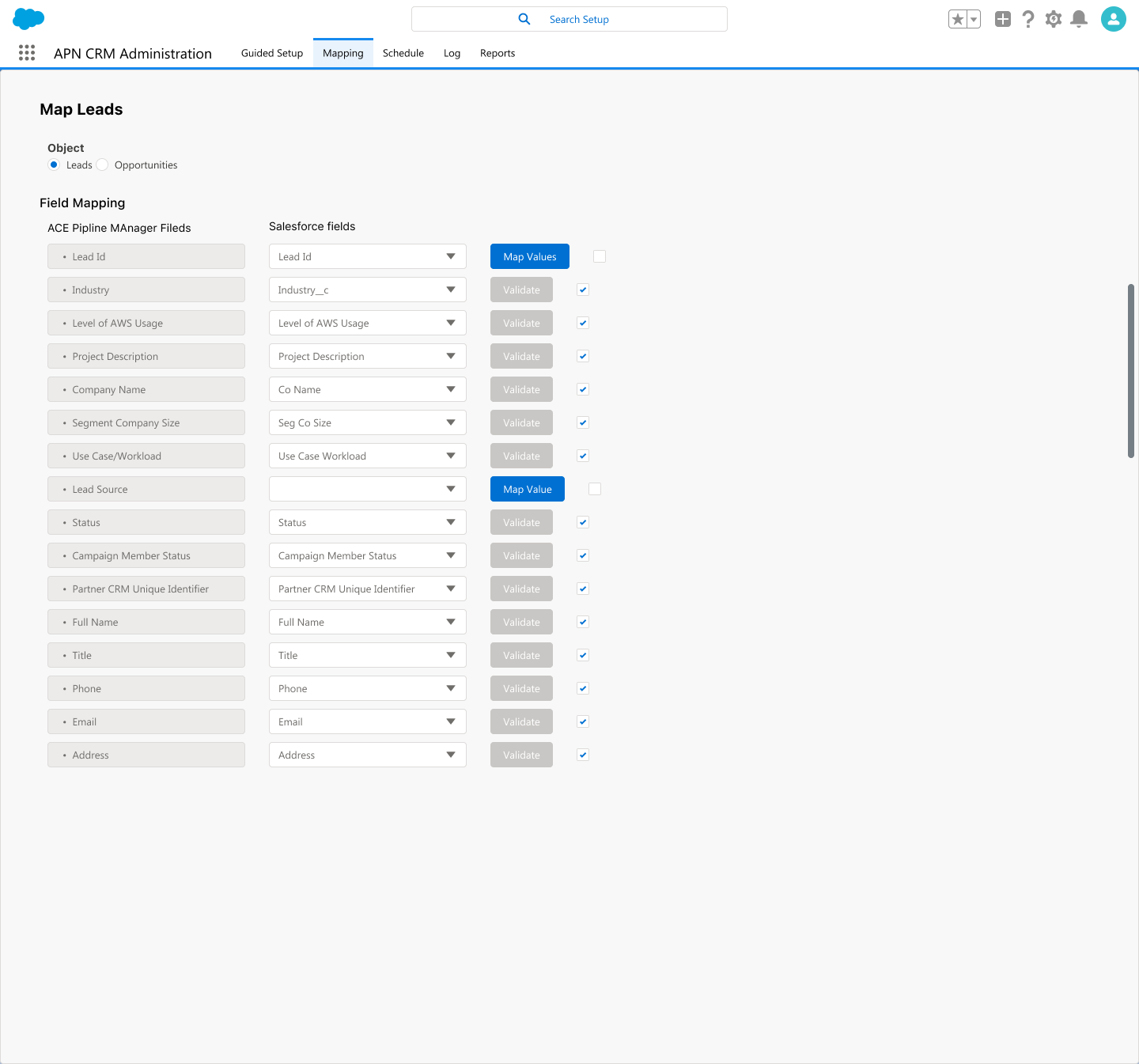1139x1064 pixels.
Task: Switch to Guided Setup tab
Action: click(272, 53)
